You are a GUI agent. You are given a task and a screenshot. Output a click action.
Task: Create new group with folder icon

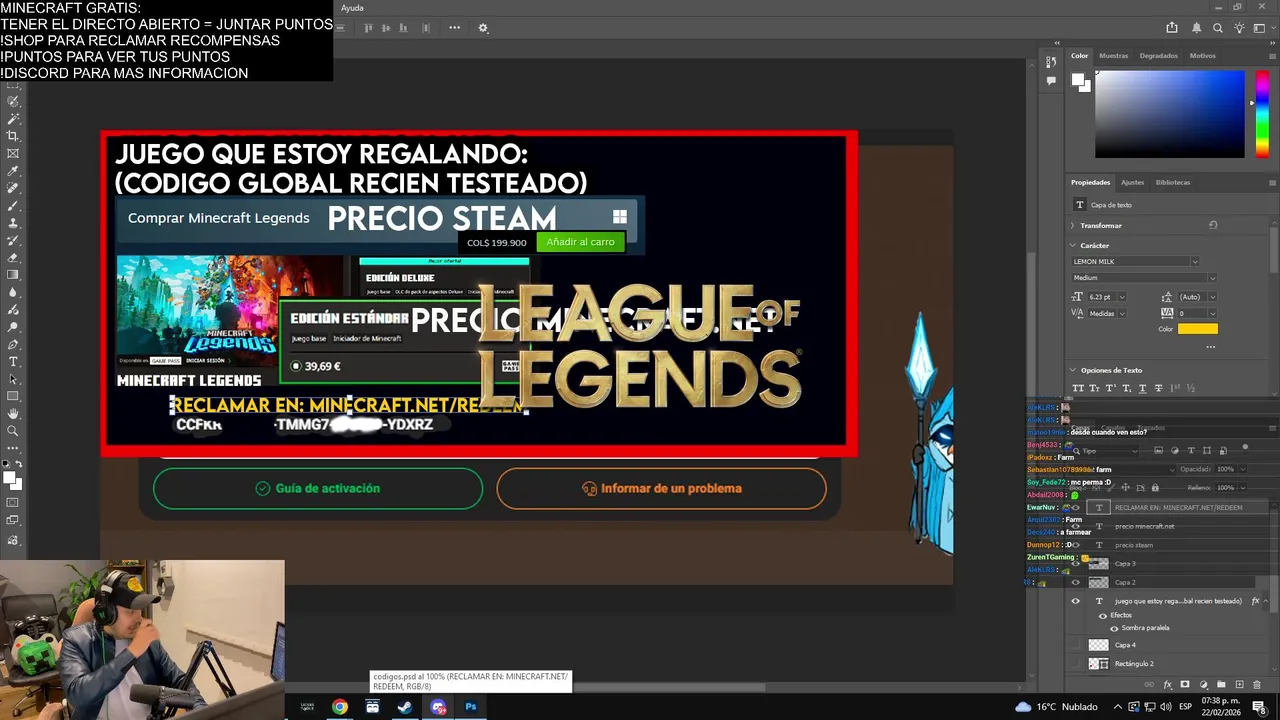1221,685
